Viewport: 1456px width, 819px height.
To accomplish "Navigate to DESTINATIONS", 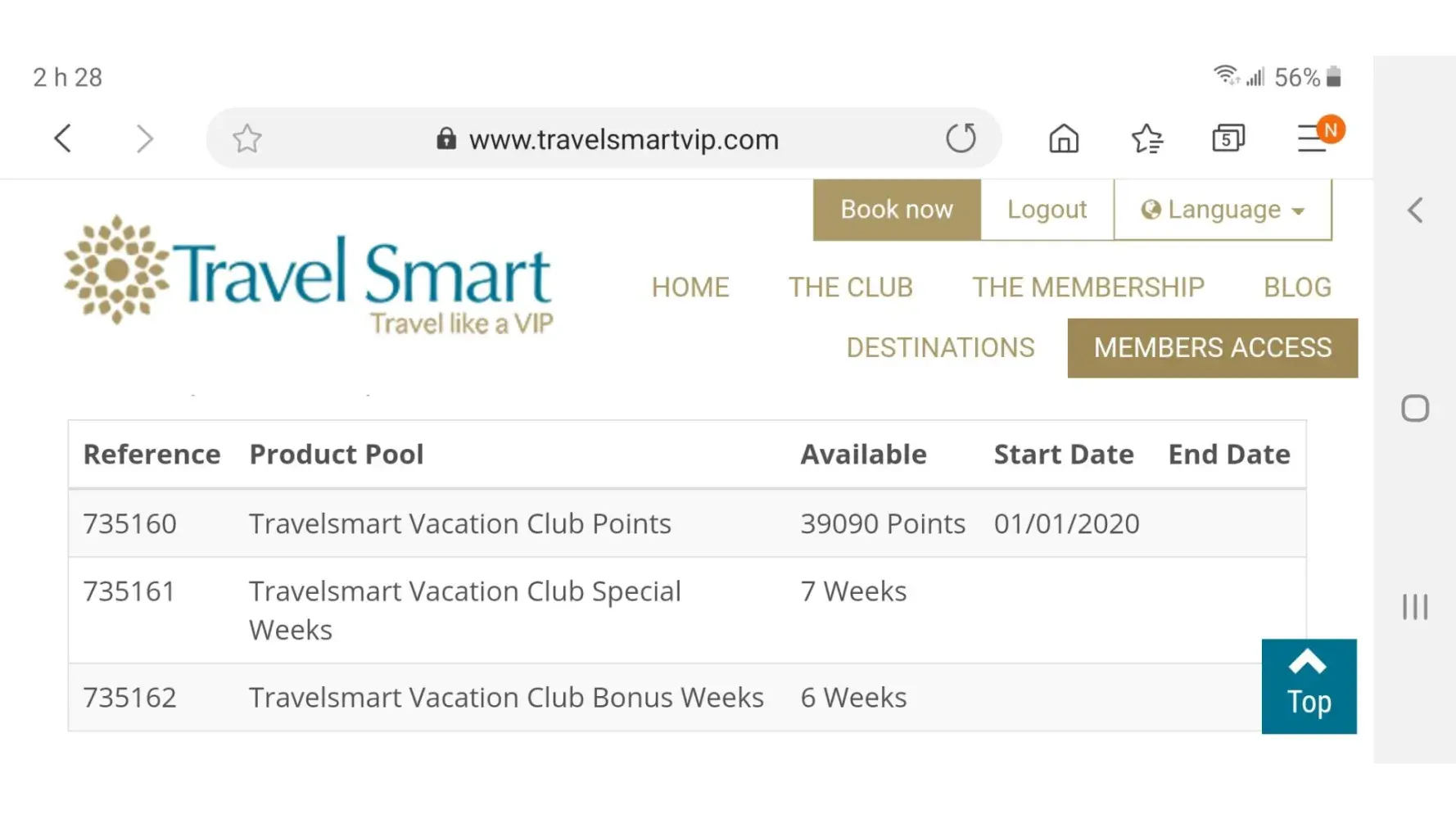I will pyautogui.click(x=940, y=348).
